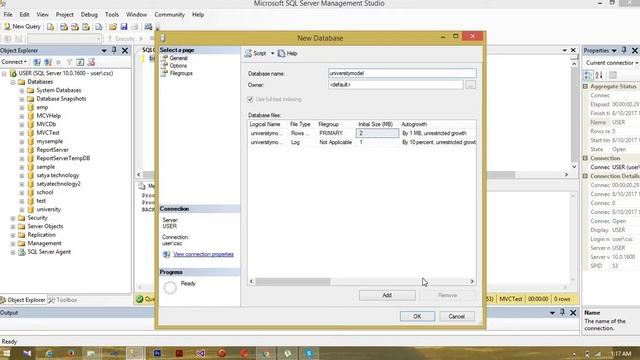The width and height of the screenshot is (640, 360).
Task: Click the Refresh icon in Object Explorer toolbar
Action: (80, 62)
